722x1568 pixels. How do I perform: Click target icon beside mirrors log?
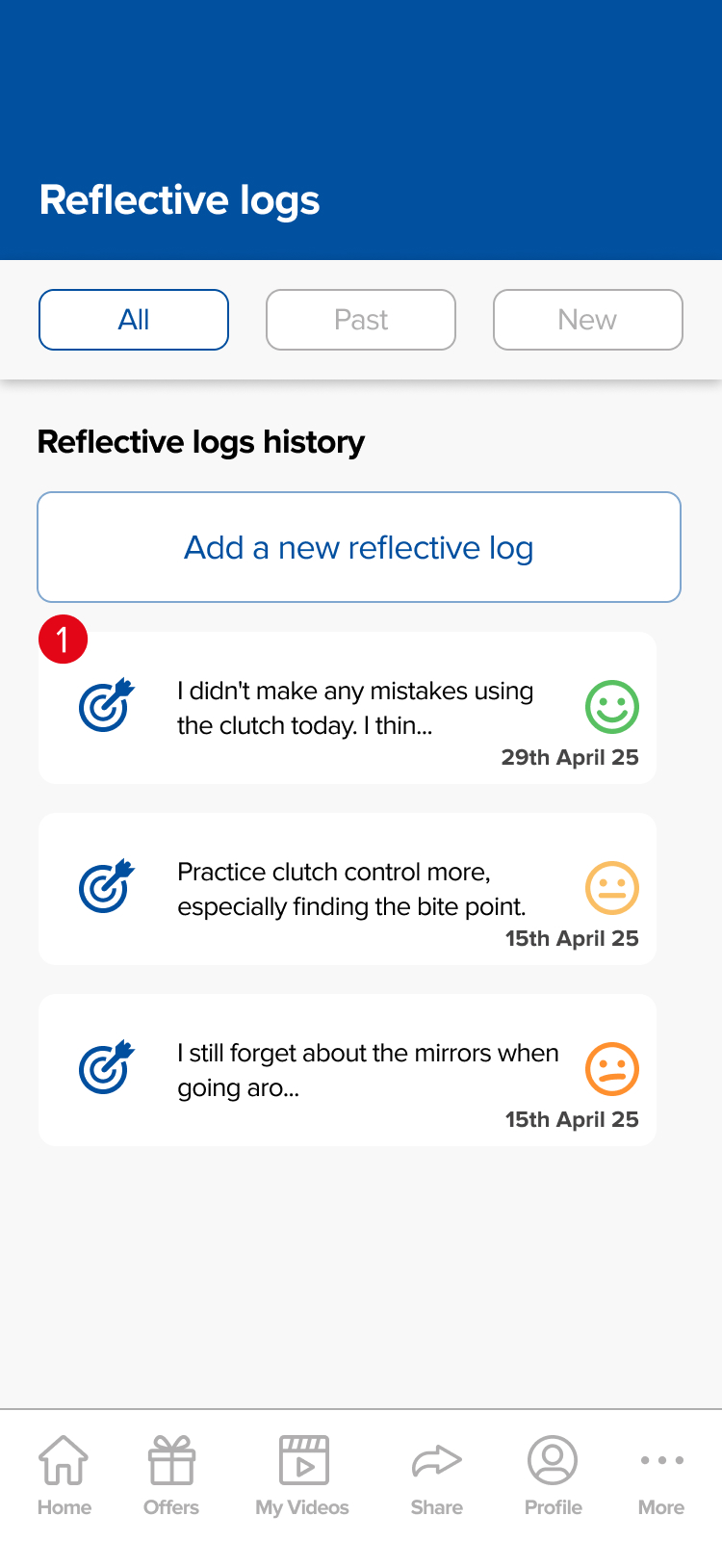tap(106, 1067)
